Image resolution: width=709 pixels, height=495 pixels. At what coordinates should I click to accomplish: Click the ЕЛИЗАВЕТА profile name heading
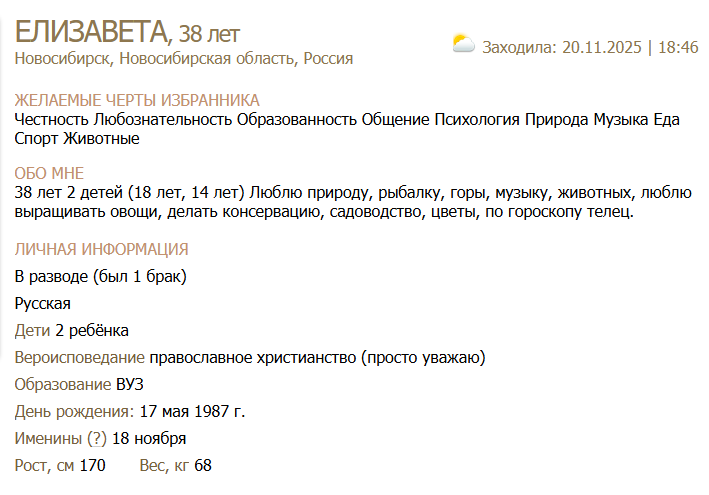pyautogui.click(x=91, y=31)
